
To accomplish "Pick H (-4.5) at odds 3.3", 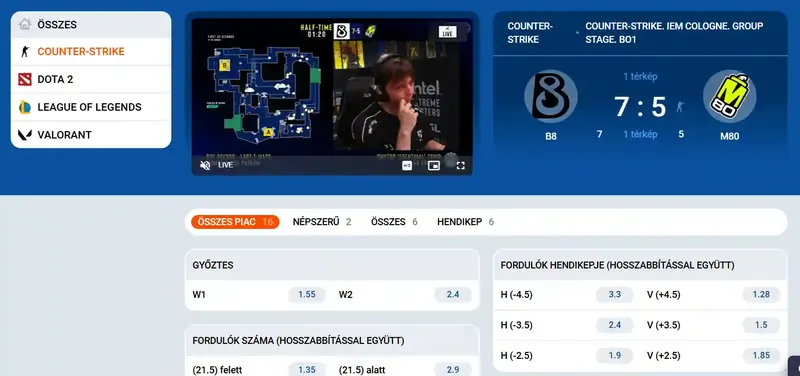I will point(615,294).
